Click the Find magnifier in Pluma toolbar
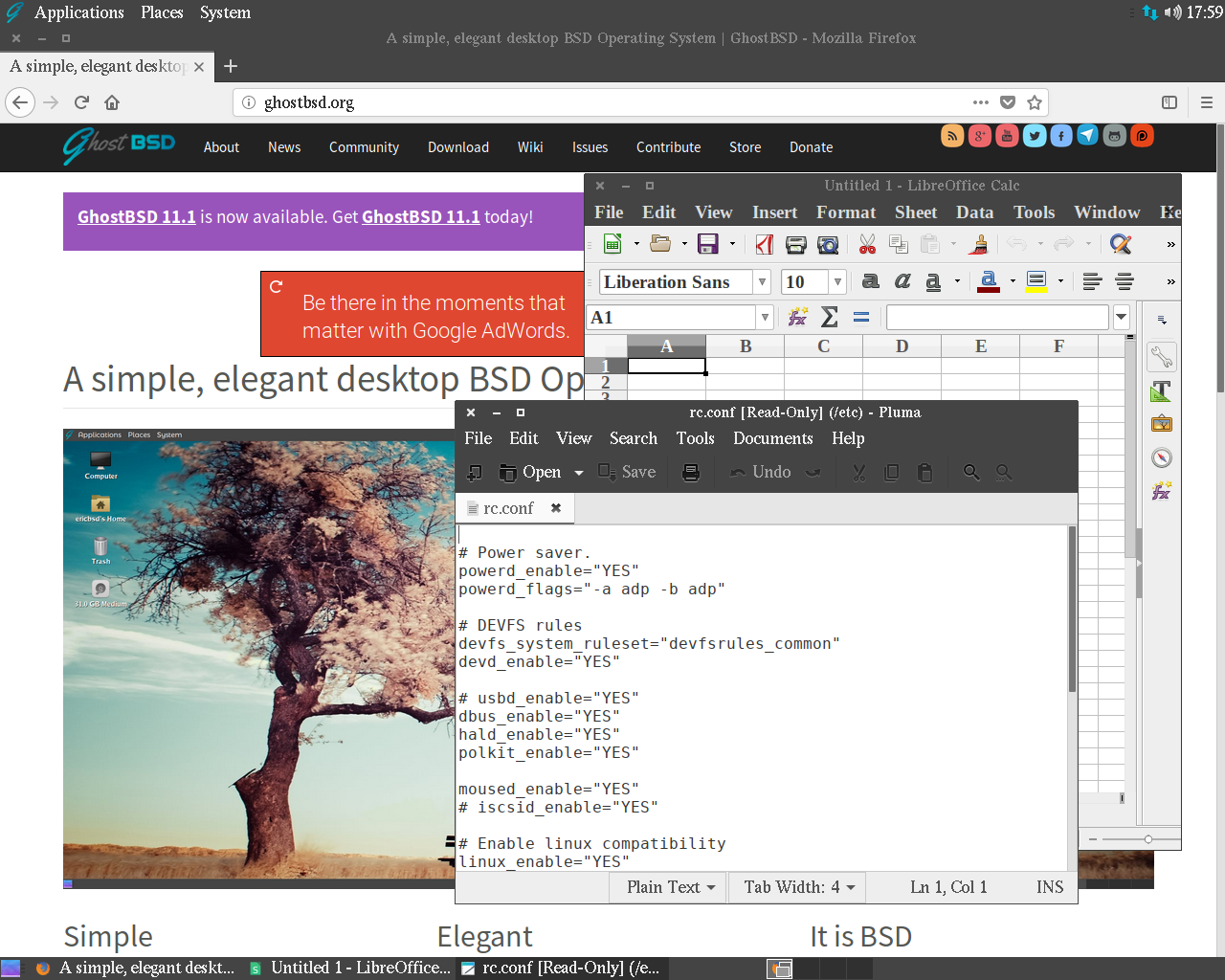Viewport: 1225px width, 980px height. point(971,472)
